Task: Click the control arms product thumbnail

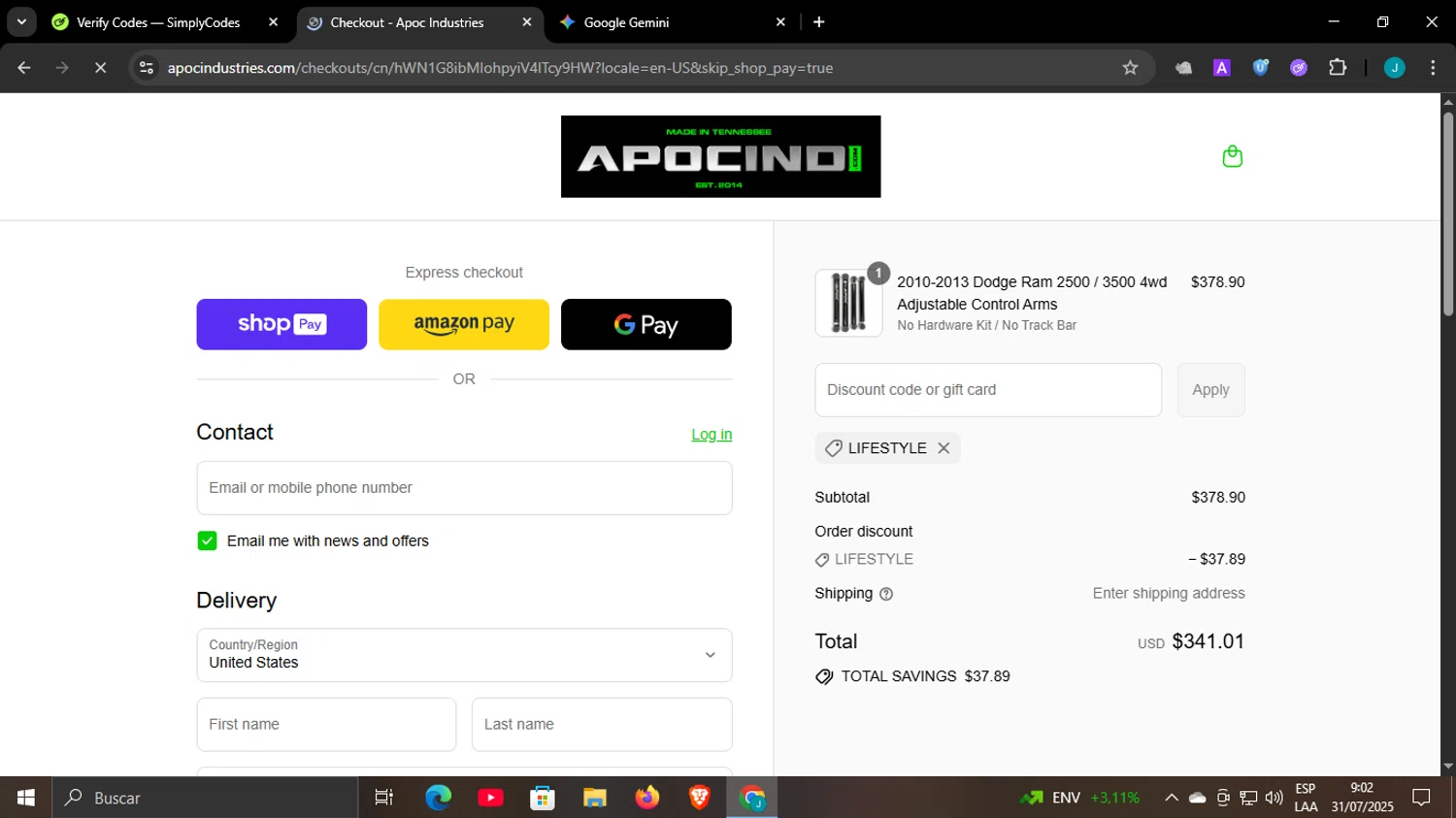Action: (848, 303)
